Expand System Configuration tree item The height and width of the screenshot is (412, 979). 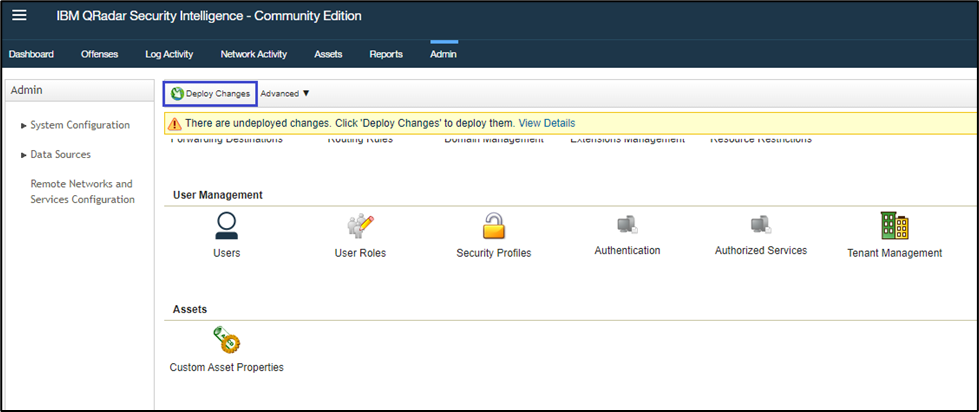click(x=24, y=126)
